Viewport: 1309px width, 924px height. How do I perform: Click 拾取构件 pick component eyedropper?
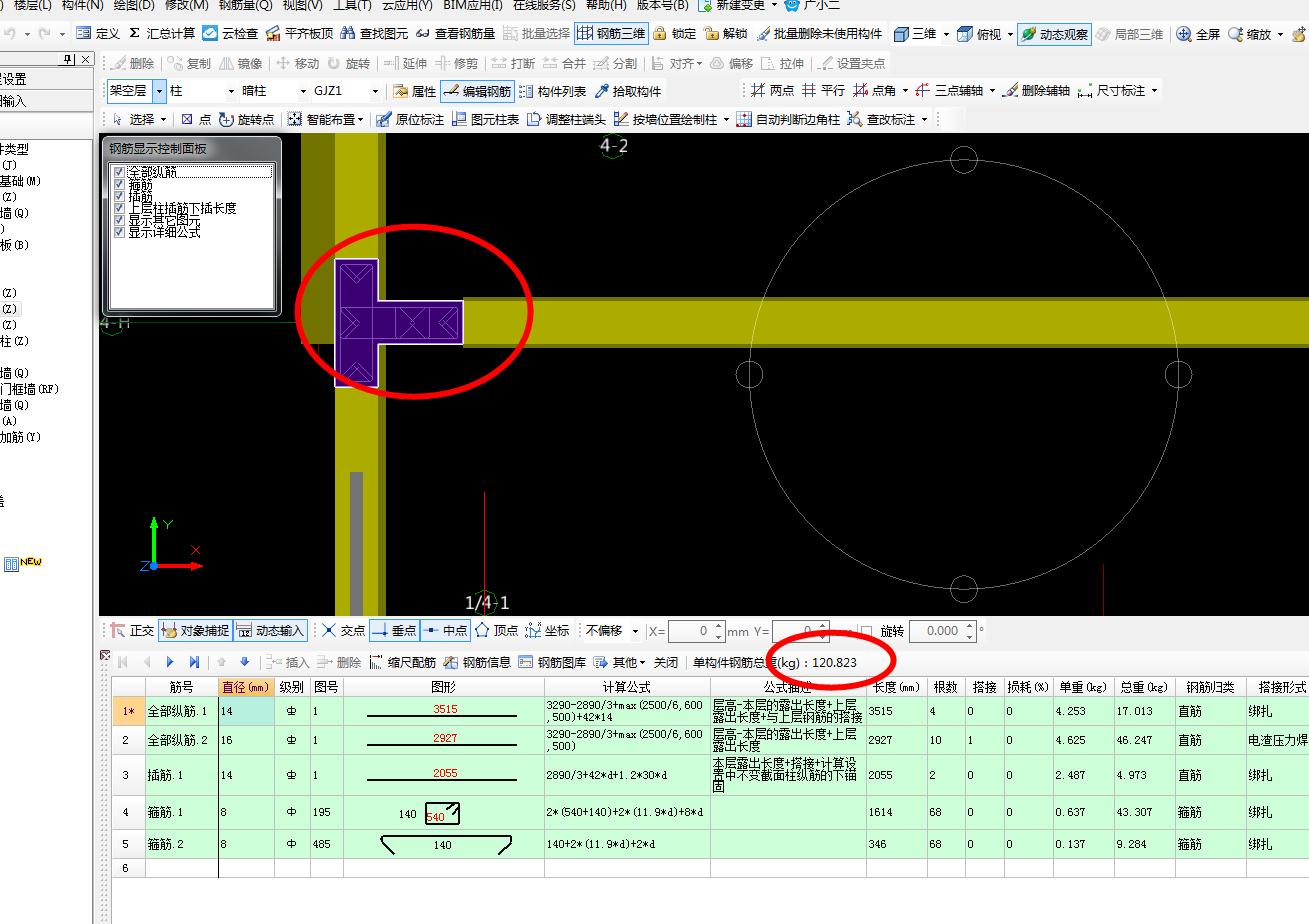[628, 91]
